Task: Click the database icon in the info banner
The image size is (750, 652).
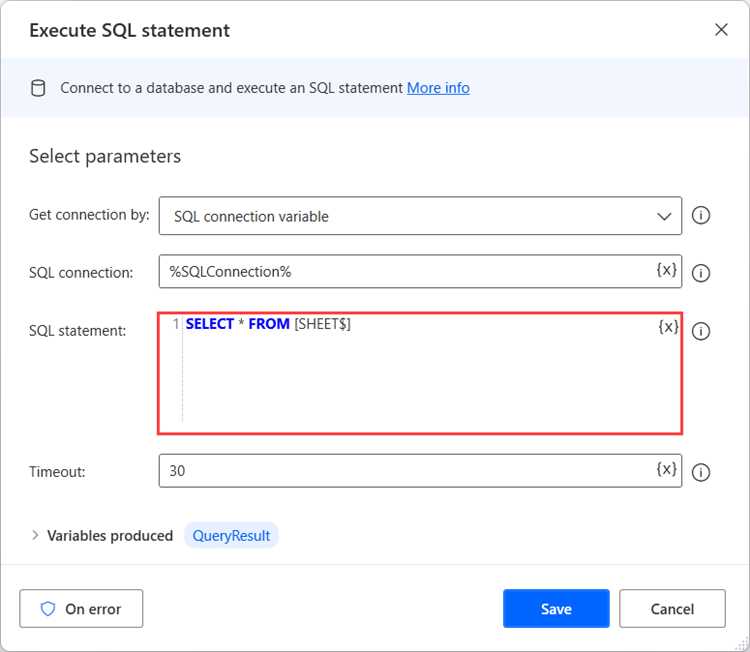Action: click(x=38, y=88)
